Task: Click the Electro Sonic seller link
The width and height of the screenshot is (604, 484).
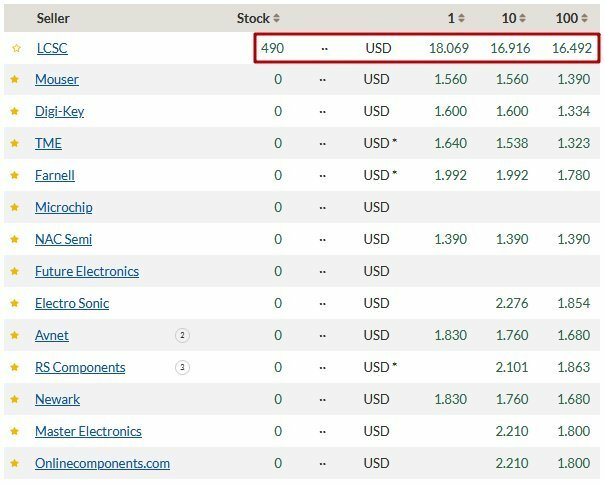Action: [72, 304]
